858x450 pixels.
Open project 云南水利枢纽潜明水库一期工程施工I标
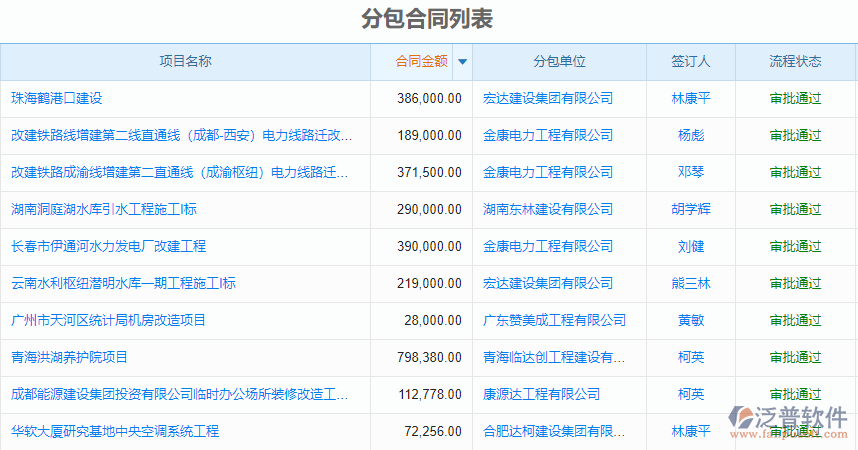click(x=124, y=283)
